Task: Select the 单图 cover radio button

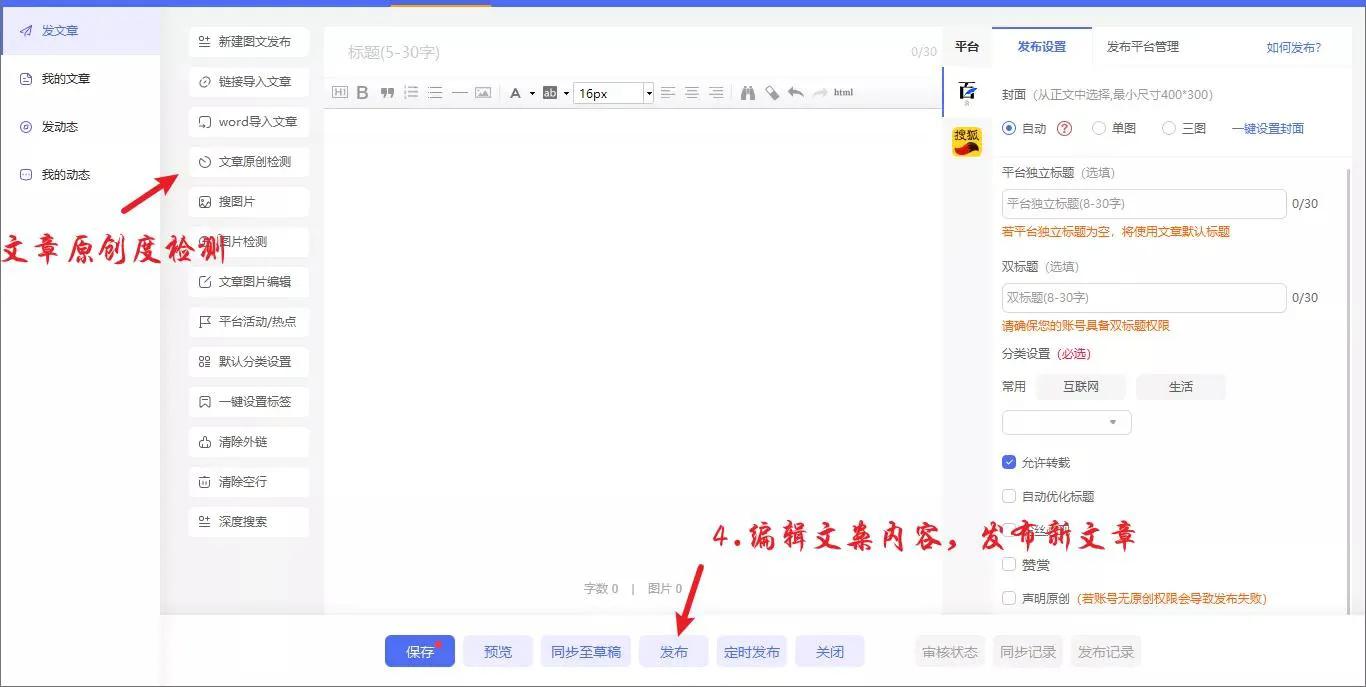Action: click(x=1099, y=128)
